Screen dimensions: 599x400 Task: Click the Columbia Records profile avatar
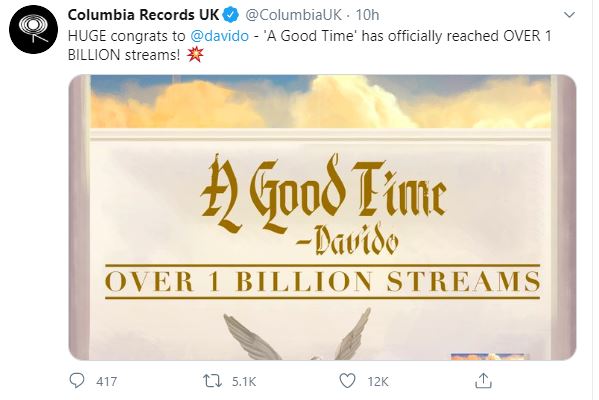[34, 29]
